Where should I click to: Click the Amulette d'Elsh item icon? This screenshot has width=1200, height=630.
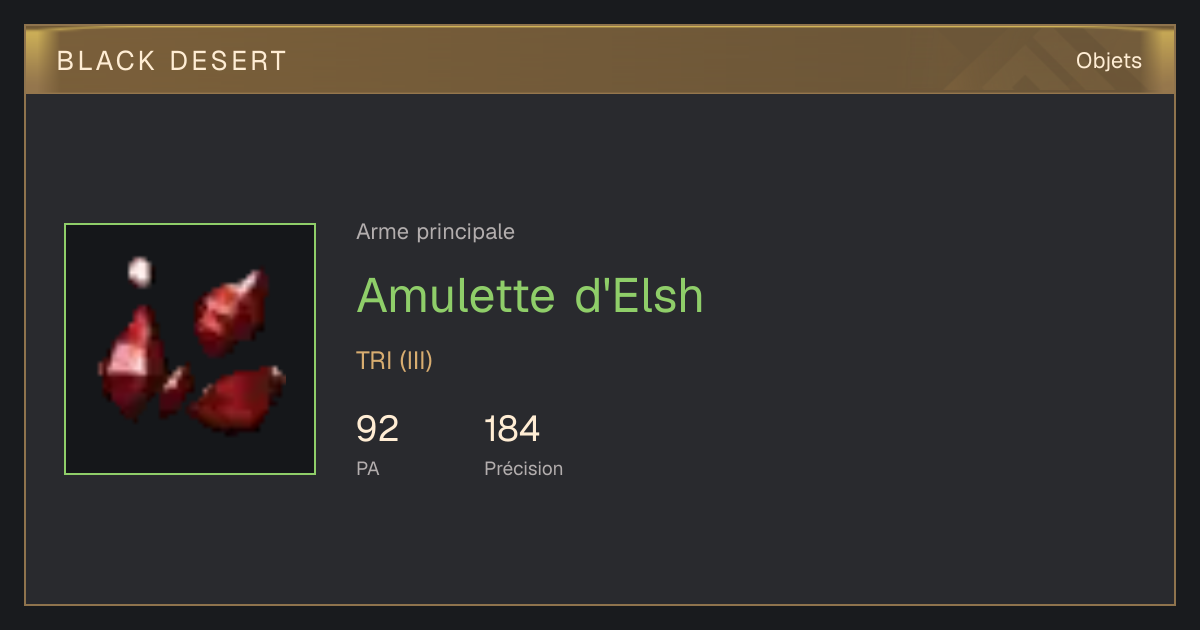coord(190,349)
